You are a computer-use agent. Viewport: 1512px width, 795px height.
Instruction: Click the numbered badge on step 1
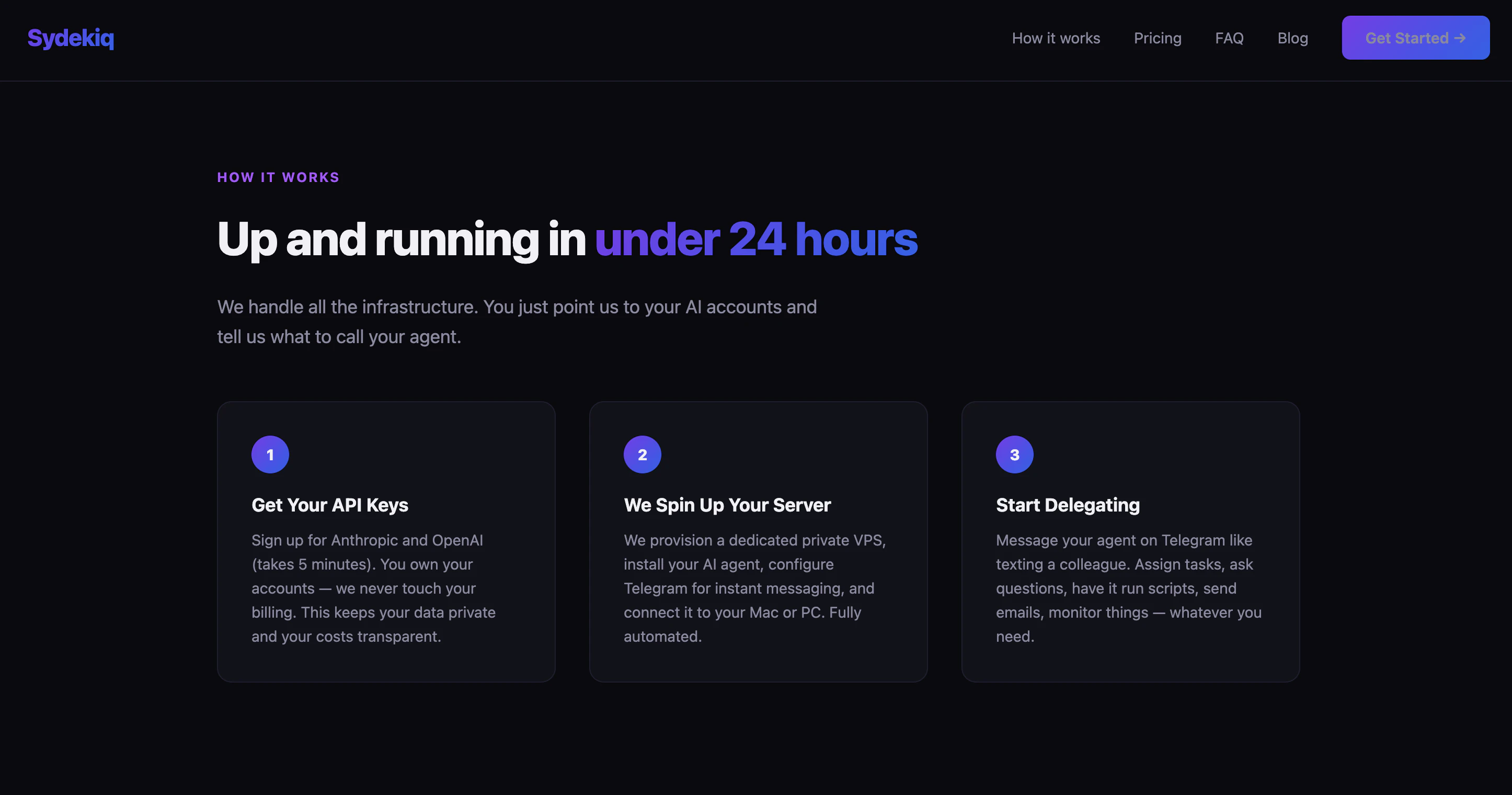point(270,454)
